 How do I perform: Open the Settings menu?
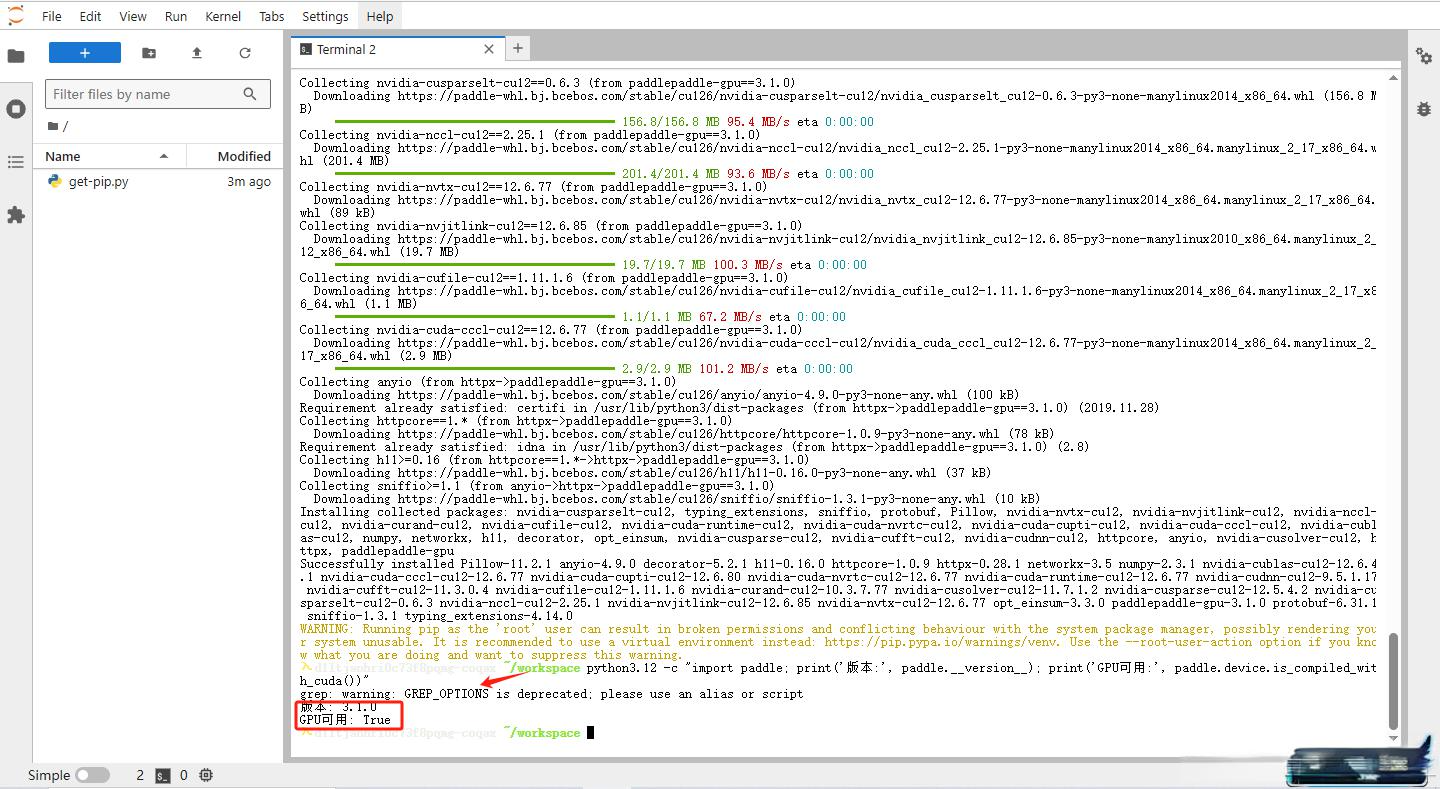pyautogui.click(x=325, y=16)
